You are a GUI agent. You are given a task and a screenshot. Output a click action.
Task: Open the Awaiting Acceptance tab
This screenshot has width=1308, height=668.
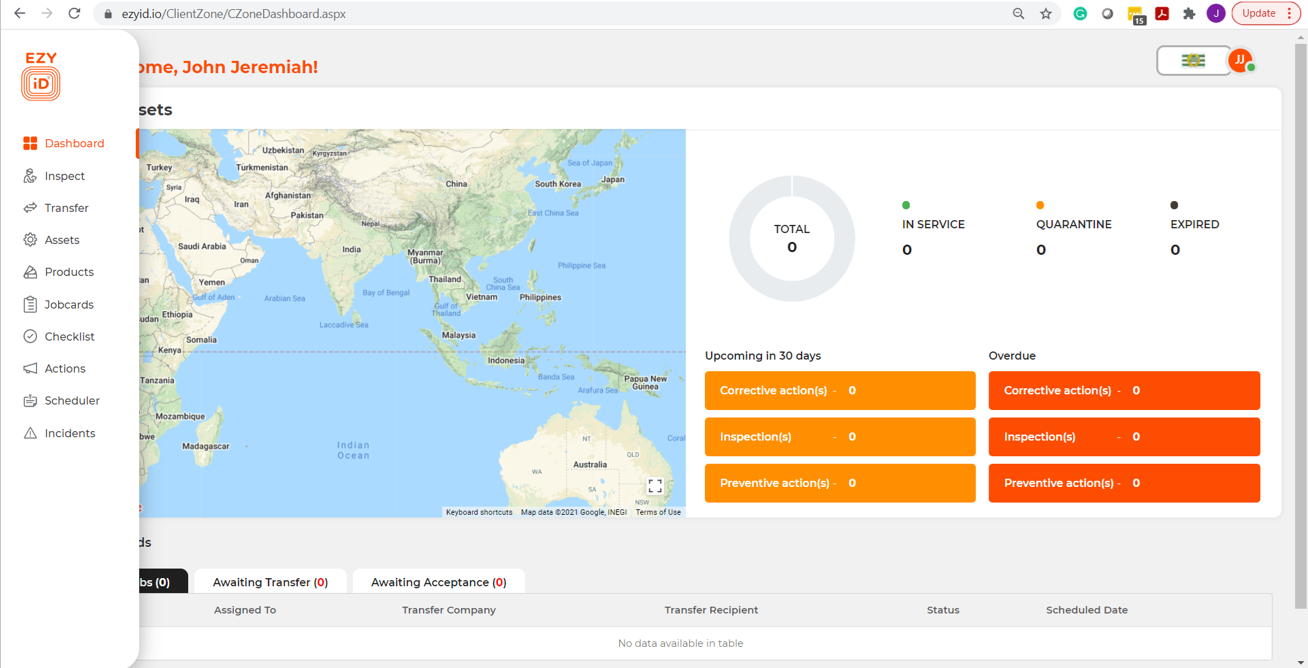[x=438, y=581]
